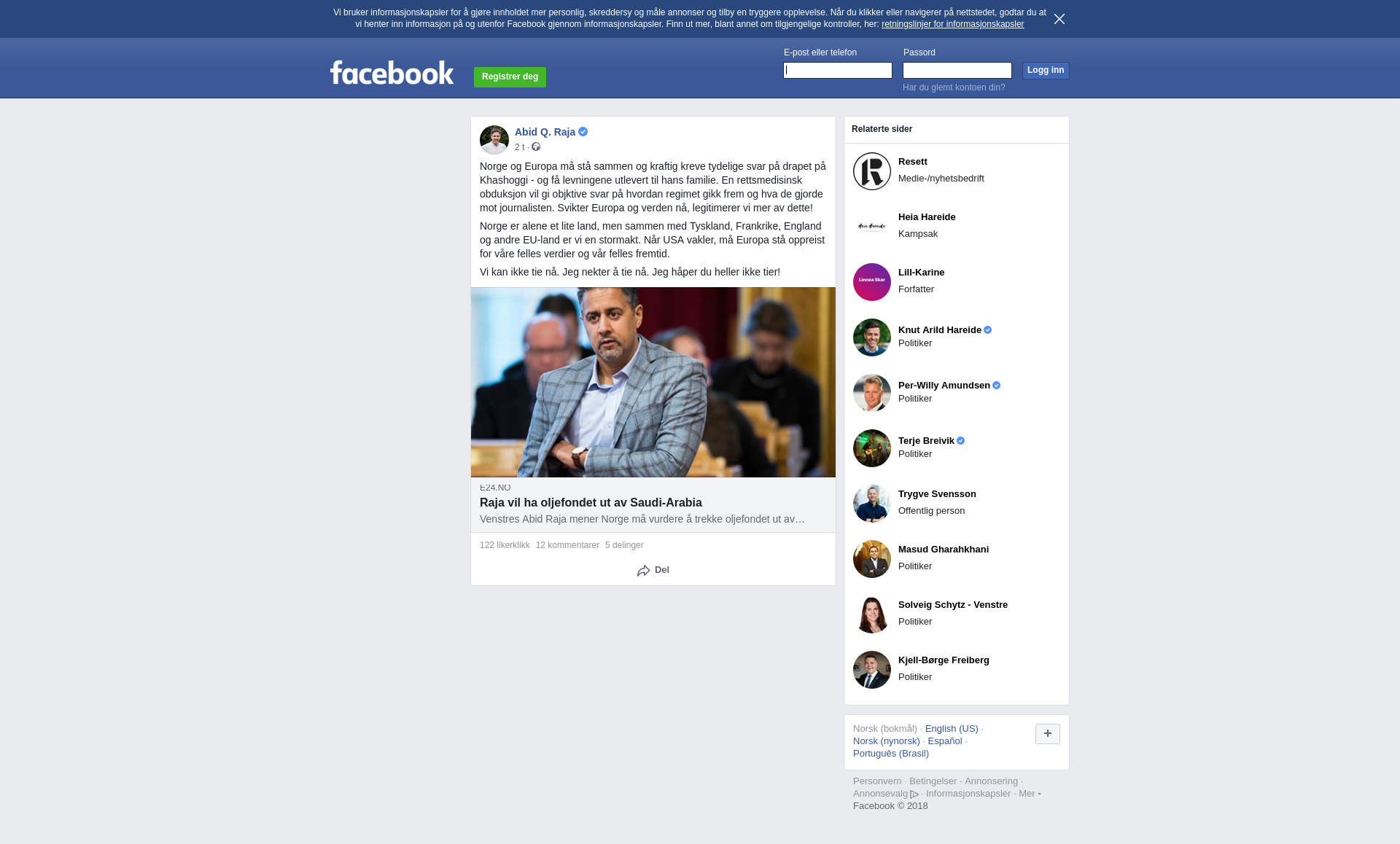This screenshot has width=1400, height=844.
Task: Click the Resett page logo
Action: click(x=872, y=171)
